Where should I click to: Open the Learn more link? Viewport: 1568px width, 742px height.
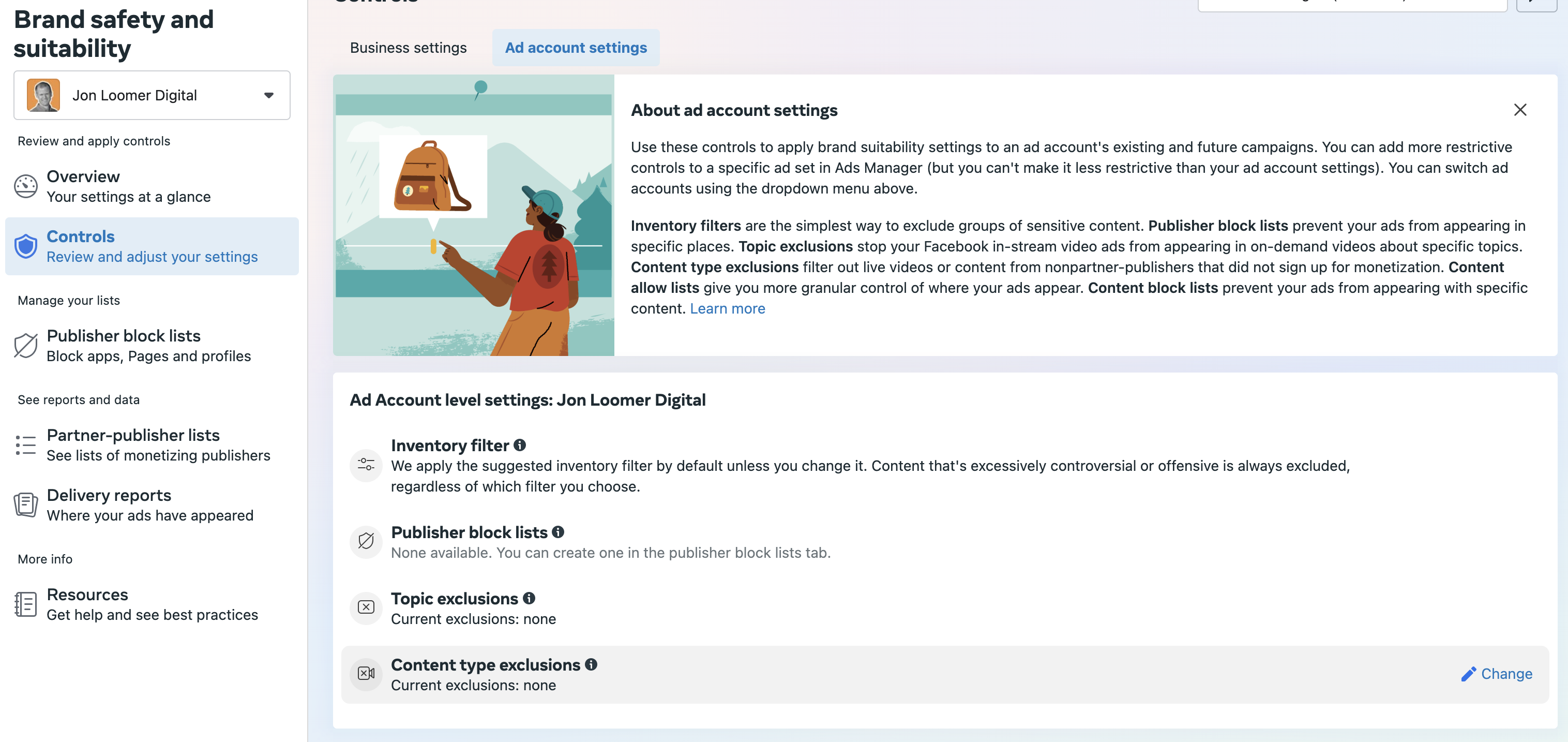click(x=728, y=308)
